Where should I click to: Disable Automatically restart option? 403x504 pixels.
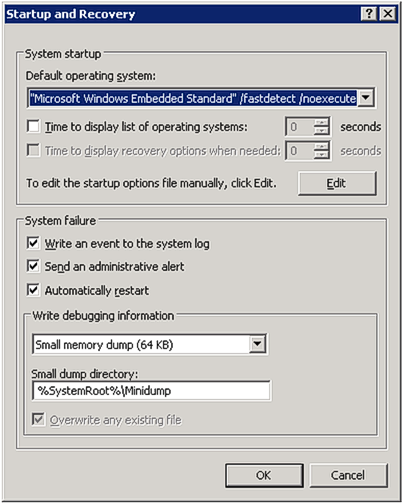(x=33, y=290)
